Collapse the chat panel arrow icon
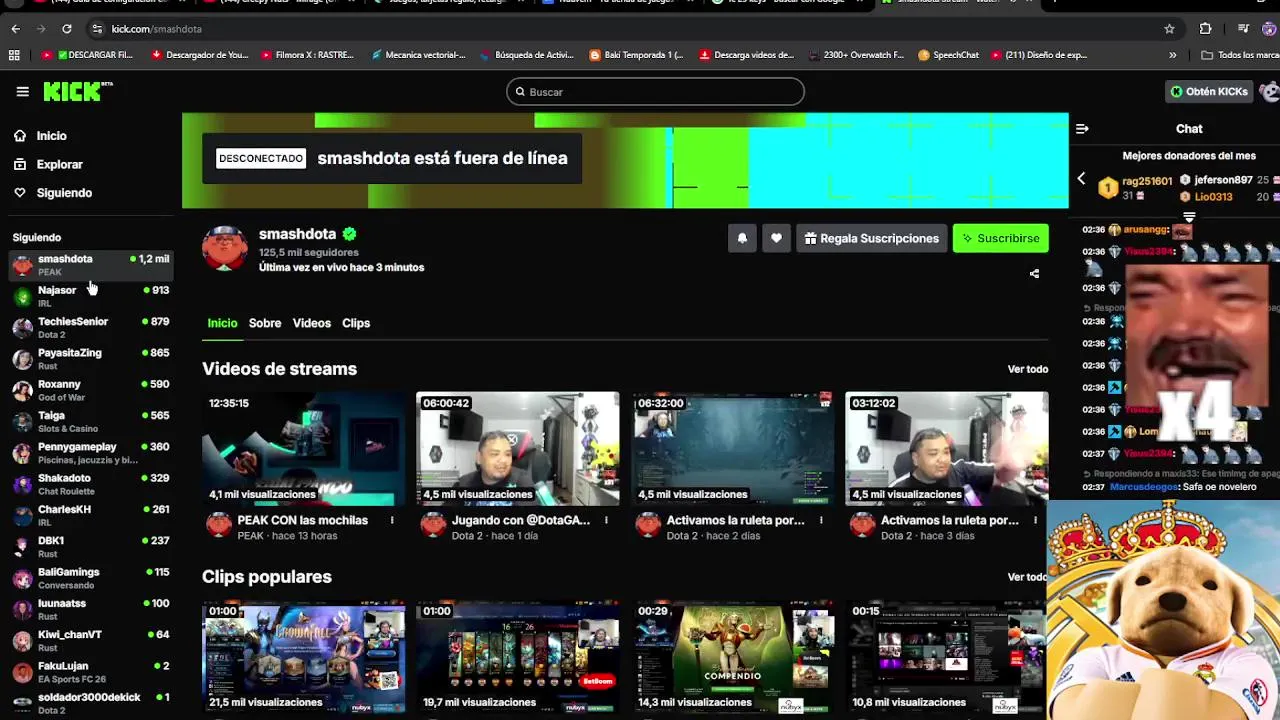1280x720 pixels. (x=1082, y=128)
